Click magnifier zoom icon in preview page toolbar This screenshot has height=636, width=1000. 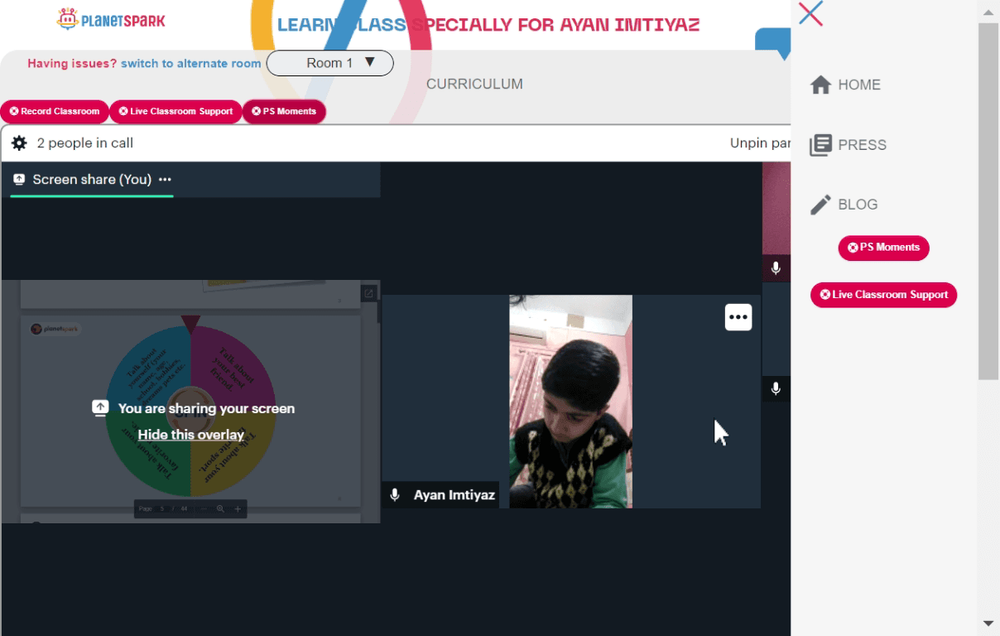click(220, 509)
